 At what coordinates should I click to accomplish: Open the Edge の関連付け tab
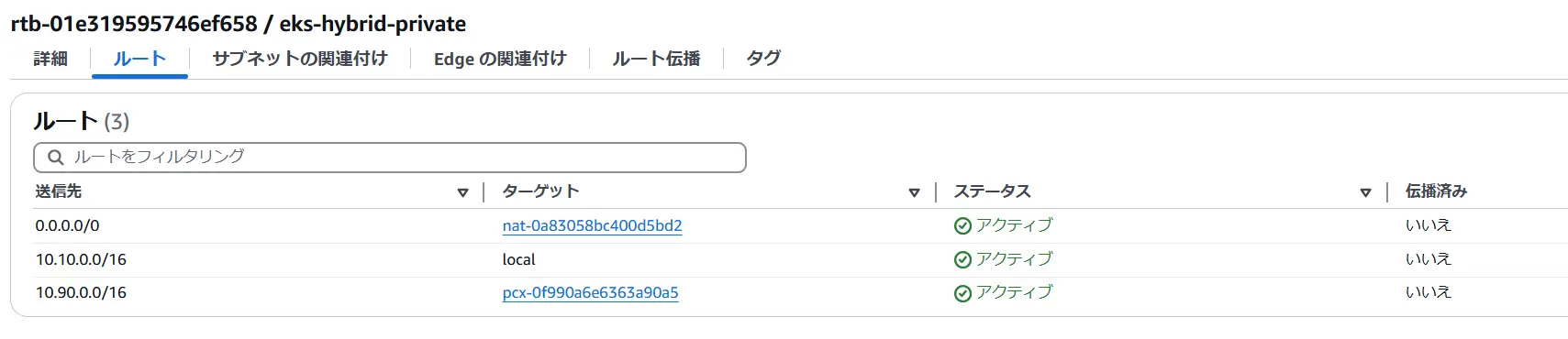[x=500, y=59]
